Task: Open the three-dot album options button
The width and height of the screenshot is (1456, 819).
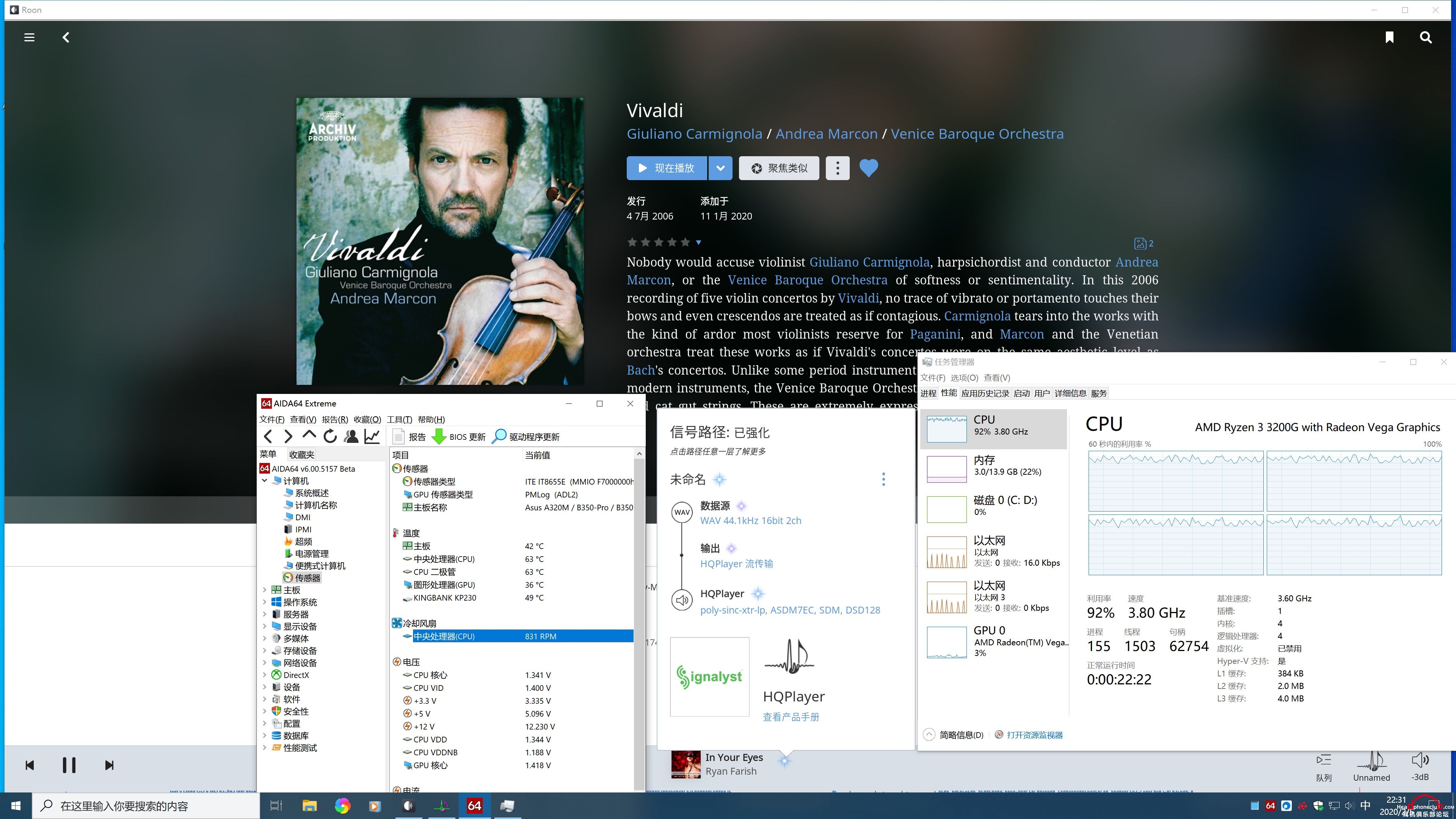Action: coord(838,168)
